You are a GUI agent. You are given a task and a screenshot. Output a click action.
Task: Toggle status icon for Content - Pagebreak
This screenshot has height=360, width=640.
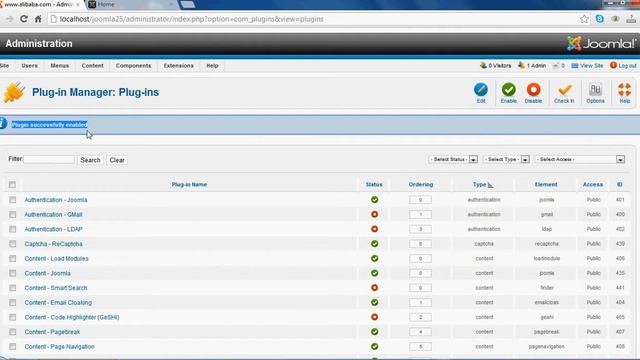374,332
